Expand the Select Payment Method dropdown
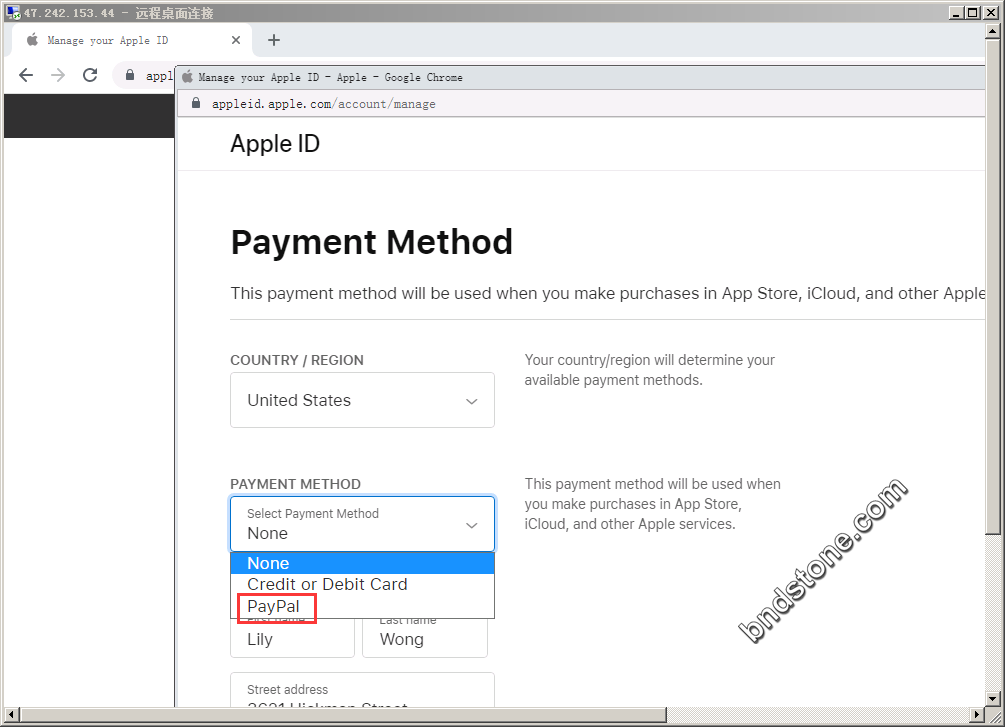The width and height of the screenshot is (1005, 727). click(362, 523)
